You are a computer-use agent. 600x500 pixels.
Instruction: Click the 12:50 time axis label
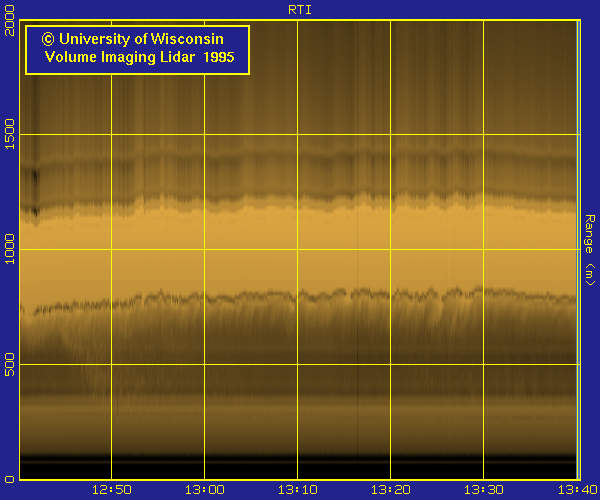[111, 490]
